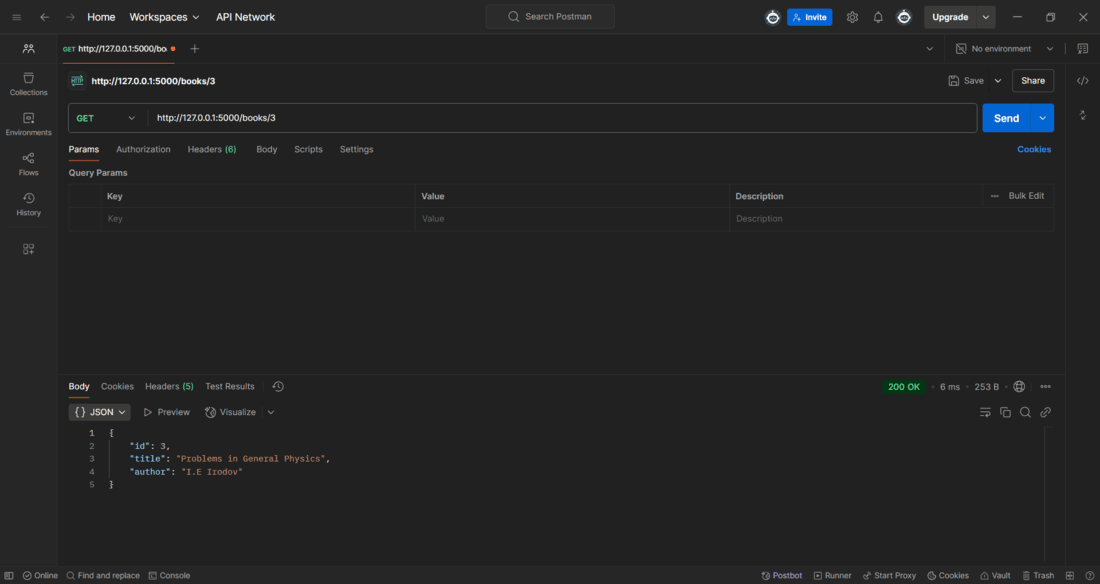
Task: Copy the response body icon
Action: pyautogui.click(x=1005, y=412)
